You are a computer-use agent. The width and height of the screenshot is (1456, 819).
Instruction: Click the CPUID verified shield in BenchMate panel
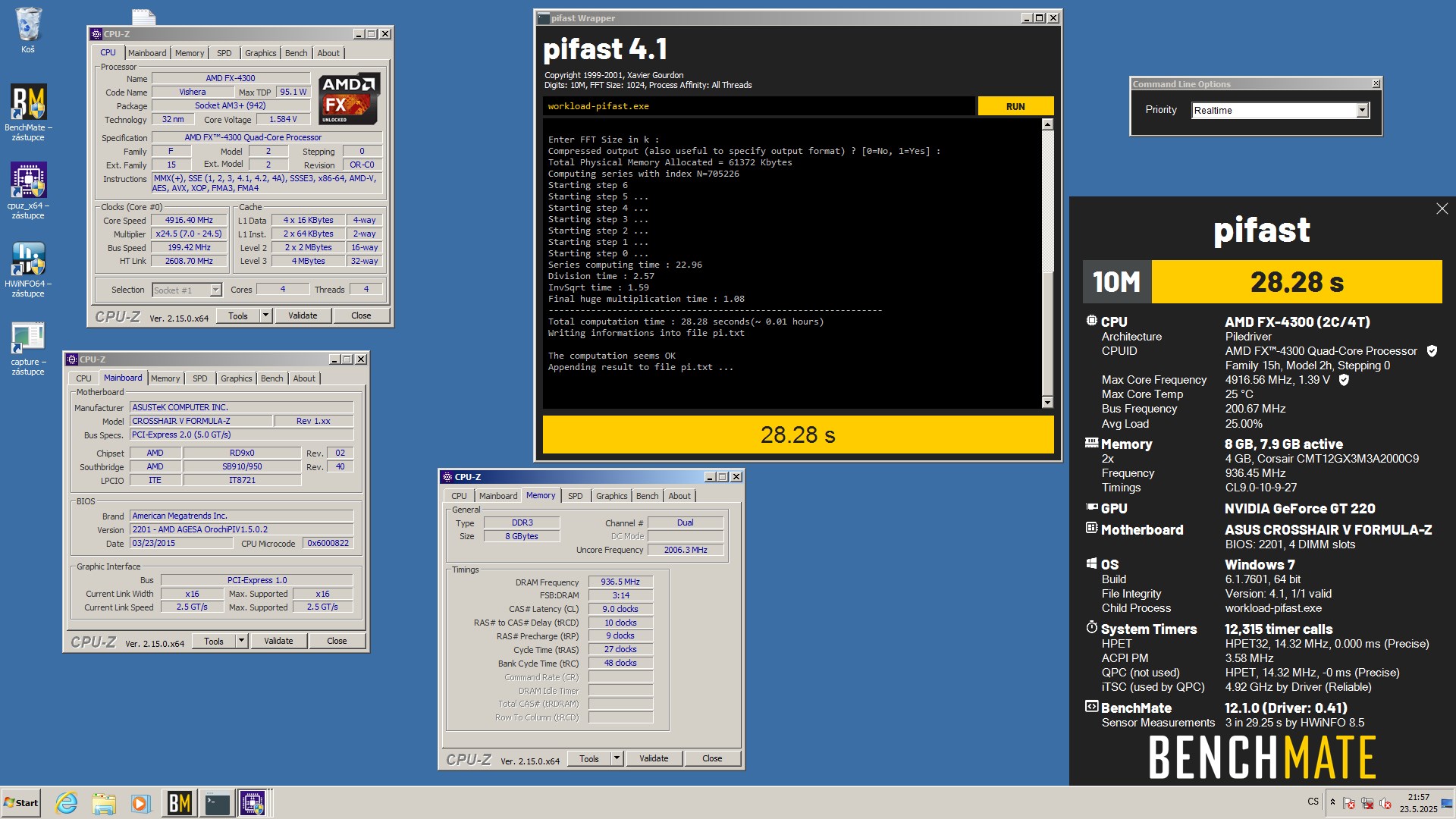(x=1432, y=351)
